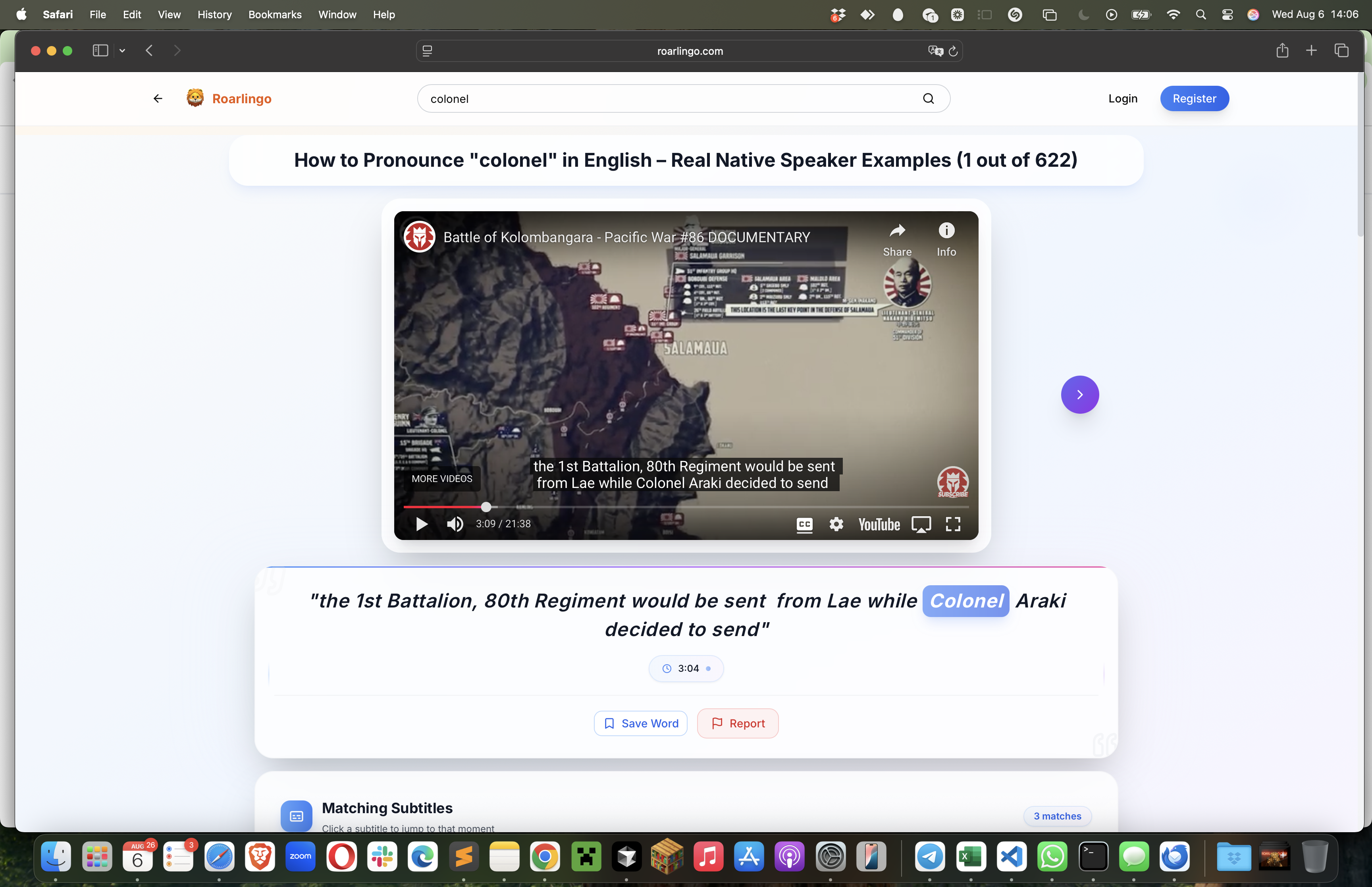Play the YouTube video

[x=422, y=524]
